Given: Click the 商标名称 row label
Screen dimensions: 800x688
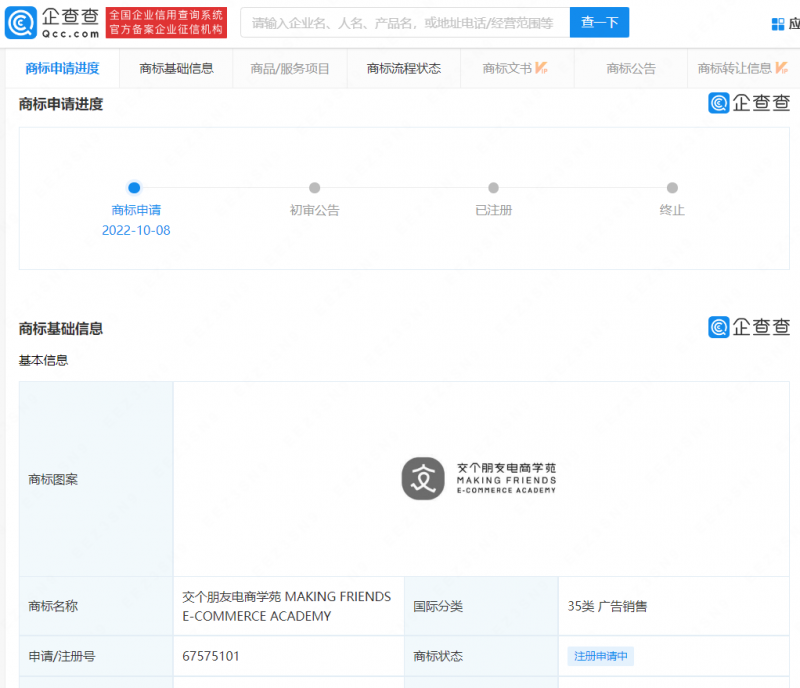Looking at the screenshot, I should 53,606.
